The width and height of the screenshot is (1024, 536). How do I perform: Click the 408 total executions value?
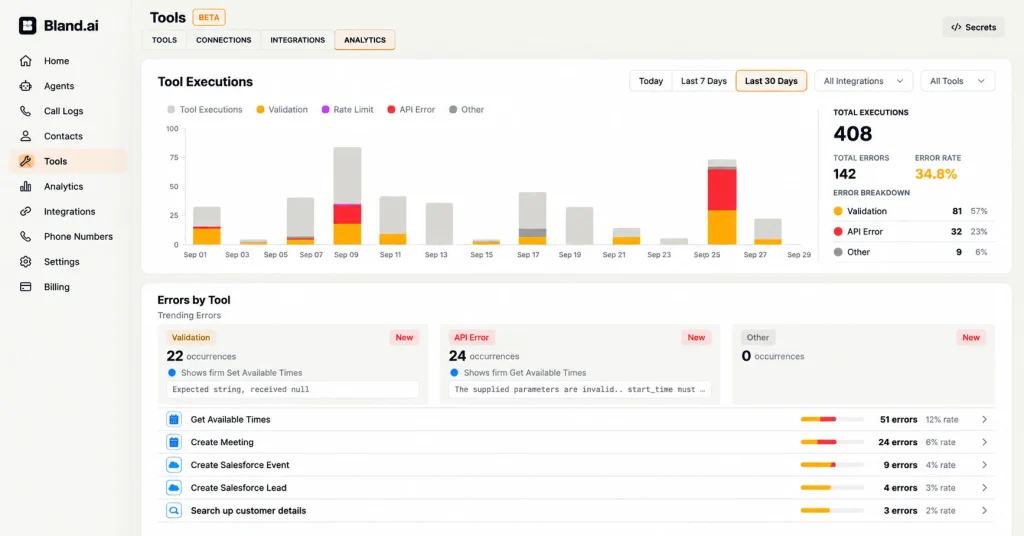[x=852, y=134]
